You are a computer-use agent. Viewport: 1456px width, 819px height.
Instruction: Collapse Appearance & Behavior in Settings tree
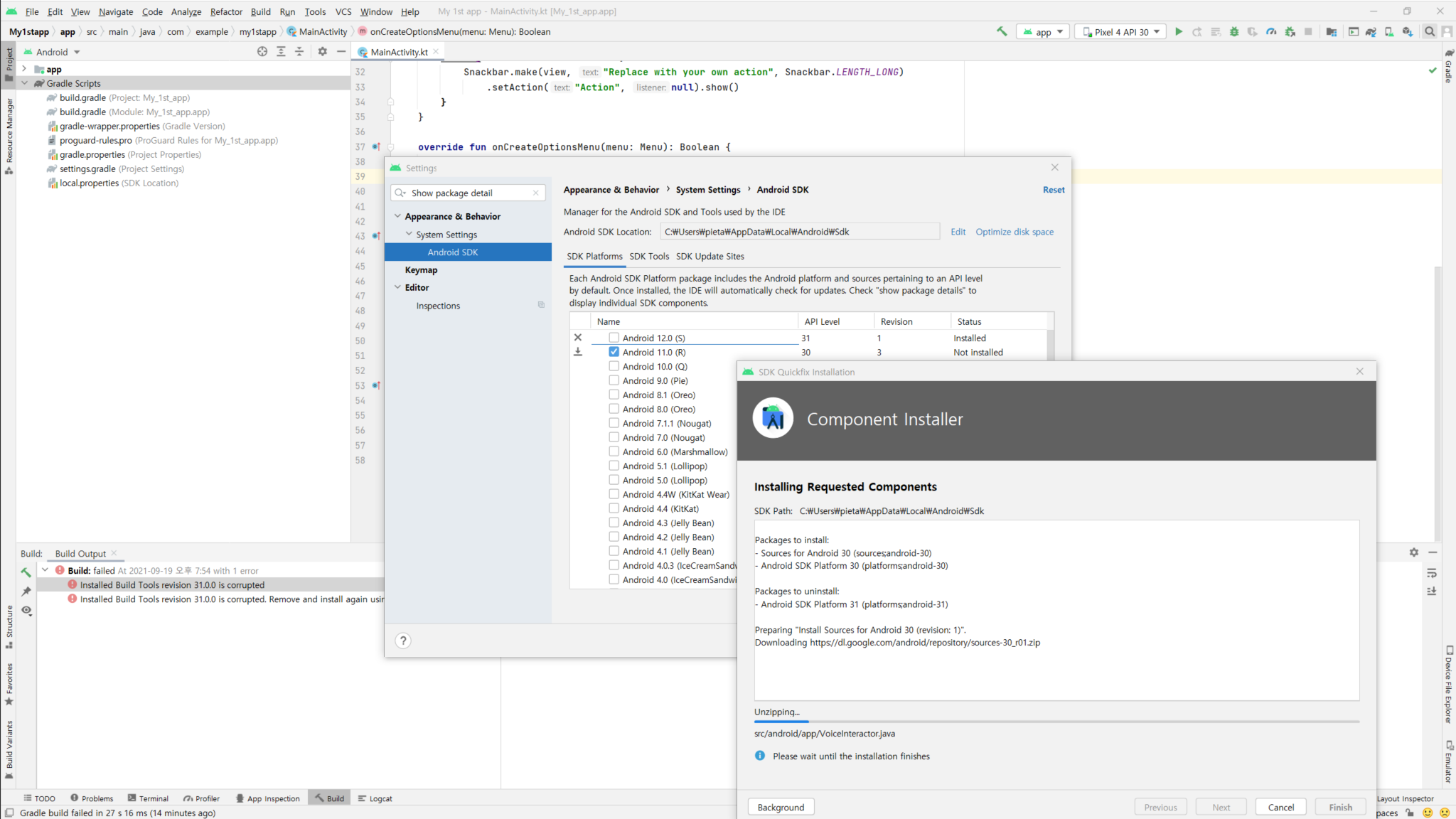coord(397,216)
